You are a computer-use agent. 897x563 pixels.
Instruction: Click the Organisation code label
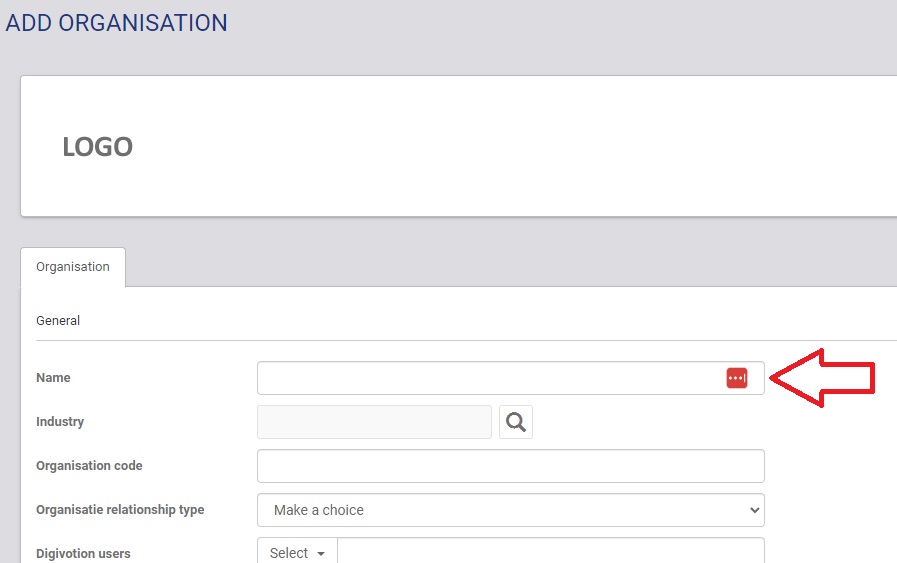(x=89, y=466)
